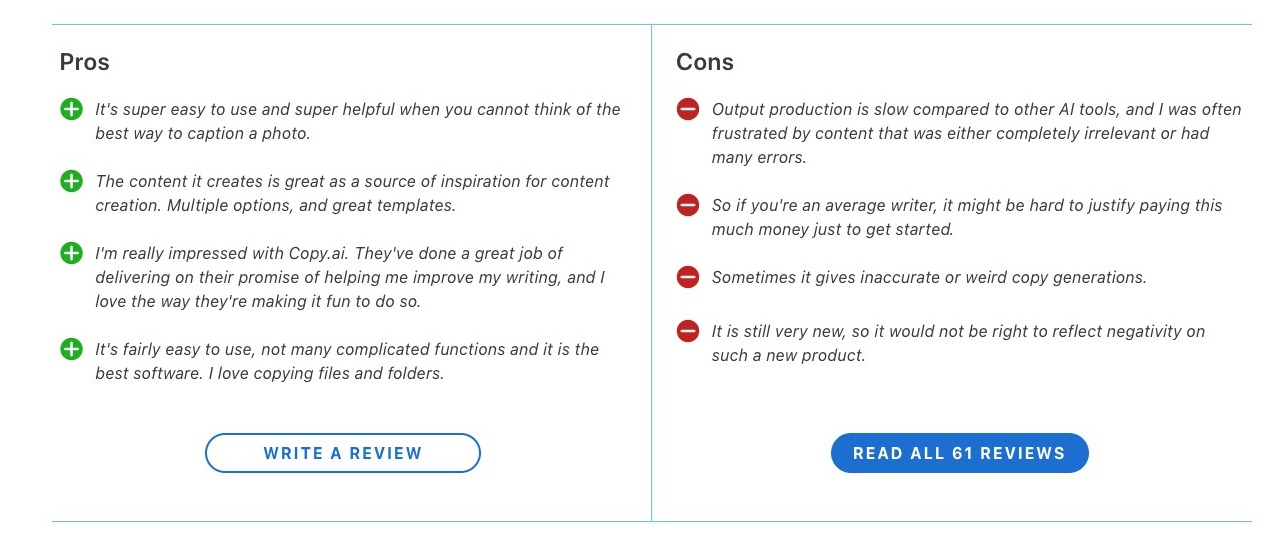The image size is (1287, 558).
Task: Click the red minus icon next to "still very new"
Action: point(688,331)
